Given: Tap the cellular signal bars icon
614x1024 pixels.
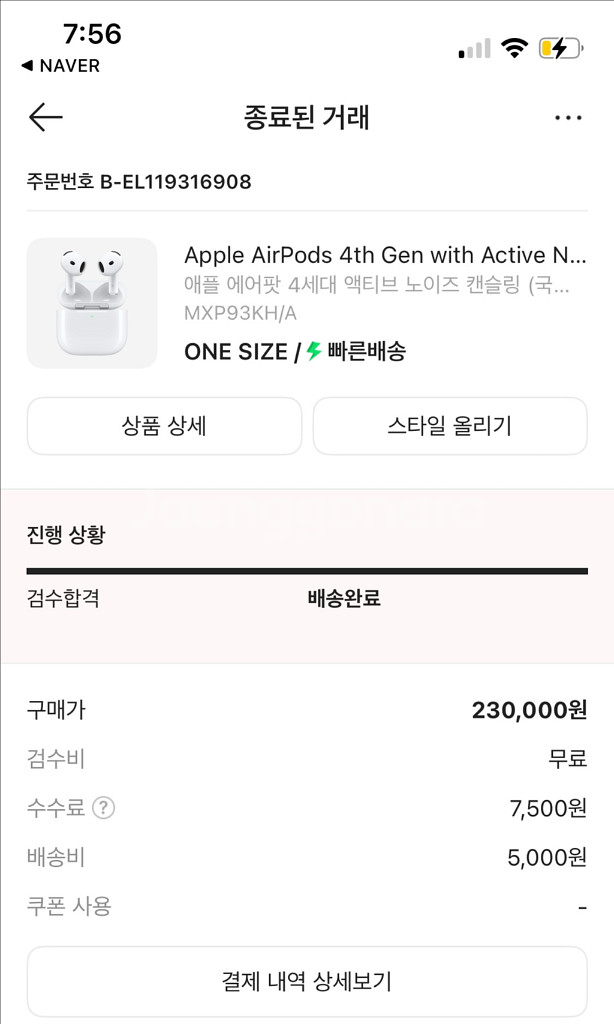Looking at the screenshot, I should coord(474,49).
